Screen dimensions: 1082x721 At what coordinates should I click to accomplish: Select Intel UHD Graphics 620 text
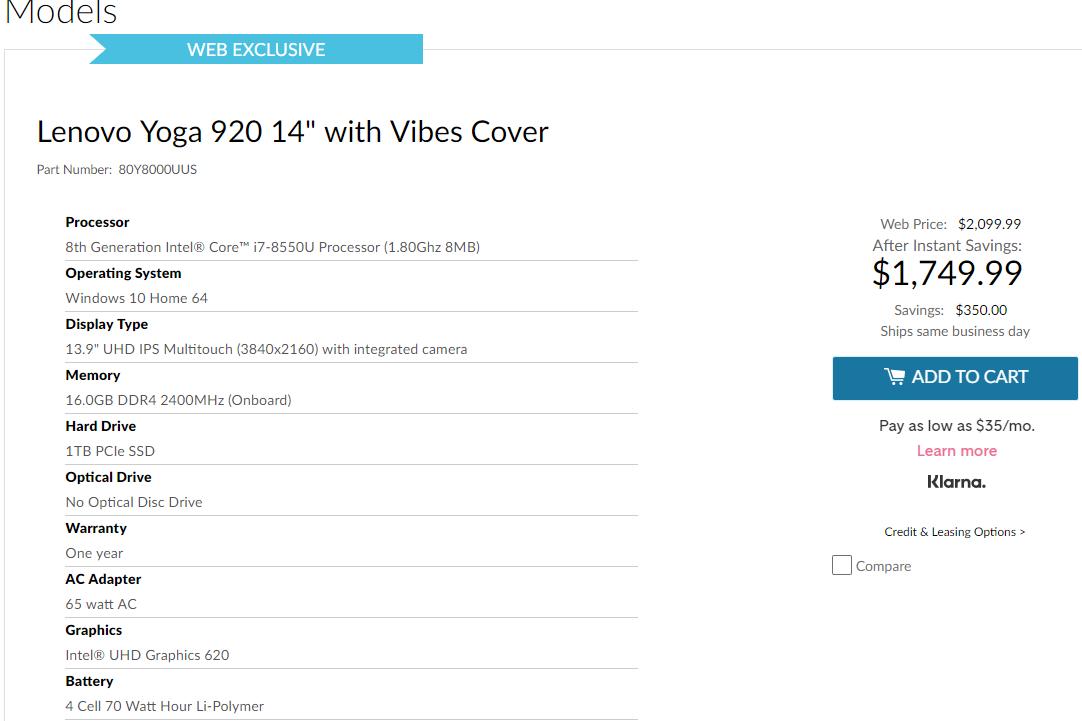tap(147, 655)
